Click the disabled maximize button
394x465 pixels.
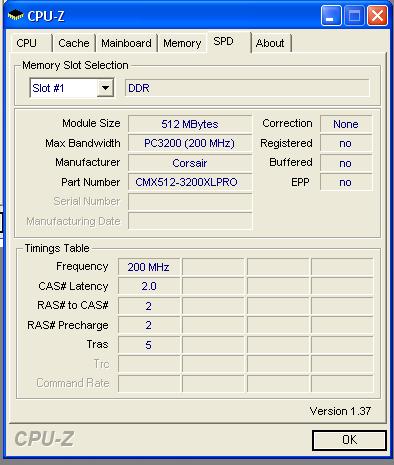pos(354,16)
